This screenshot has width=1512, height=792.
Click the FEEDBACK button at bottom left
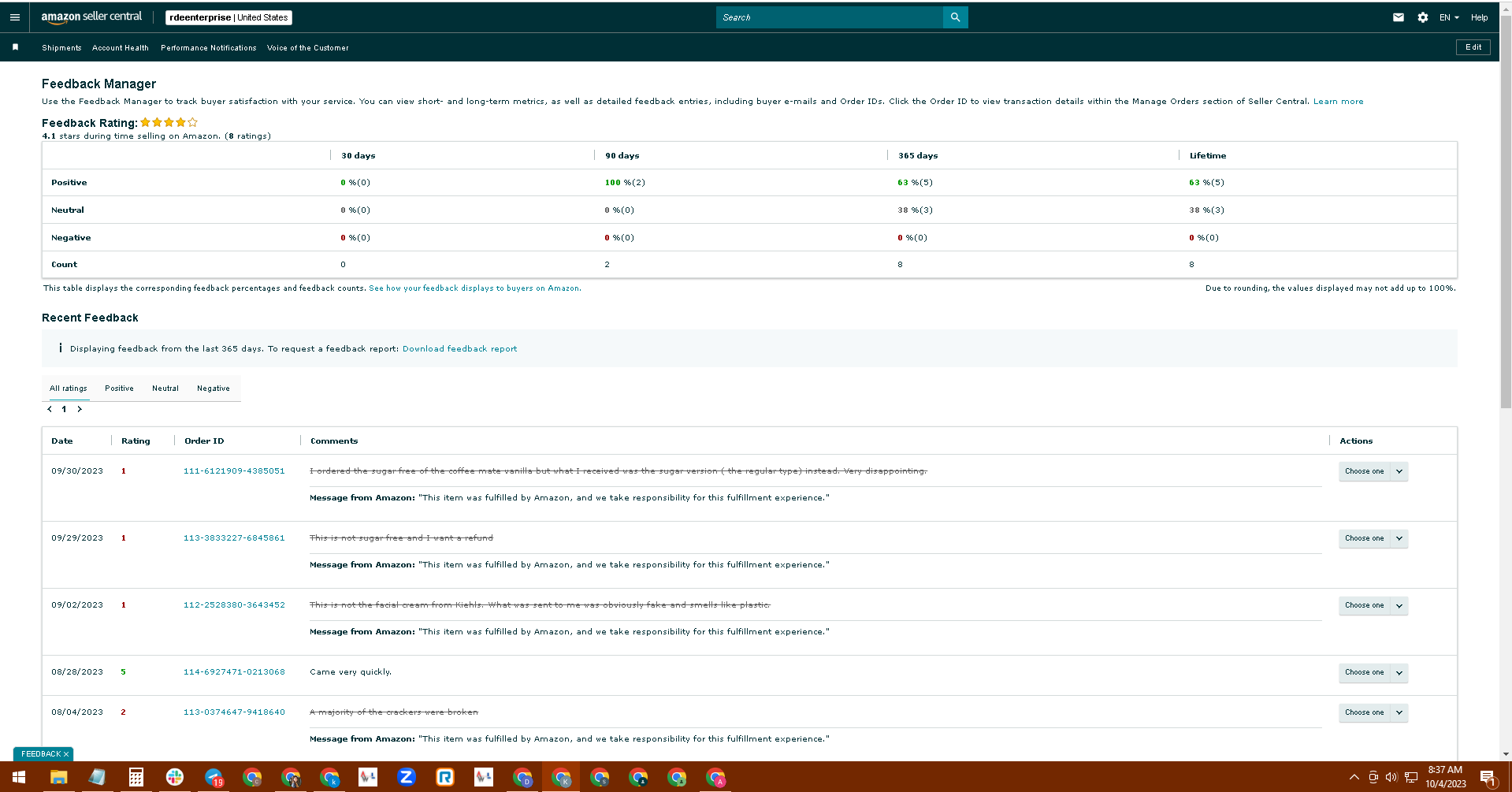coord(40,754)
